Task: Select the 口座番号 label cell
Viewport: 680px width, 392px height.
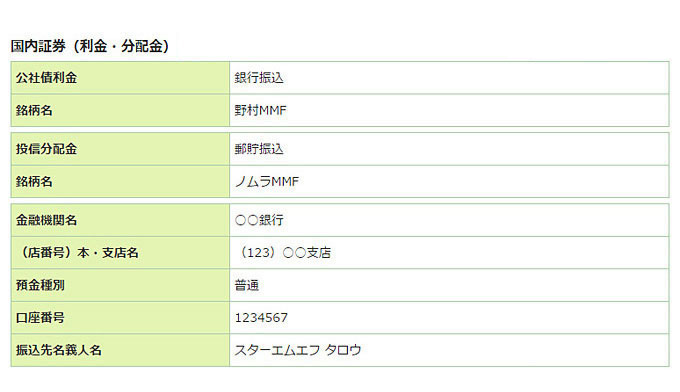Action: pos(120,318)
